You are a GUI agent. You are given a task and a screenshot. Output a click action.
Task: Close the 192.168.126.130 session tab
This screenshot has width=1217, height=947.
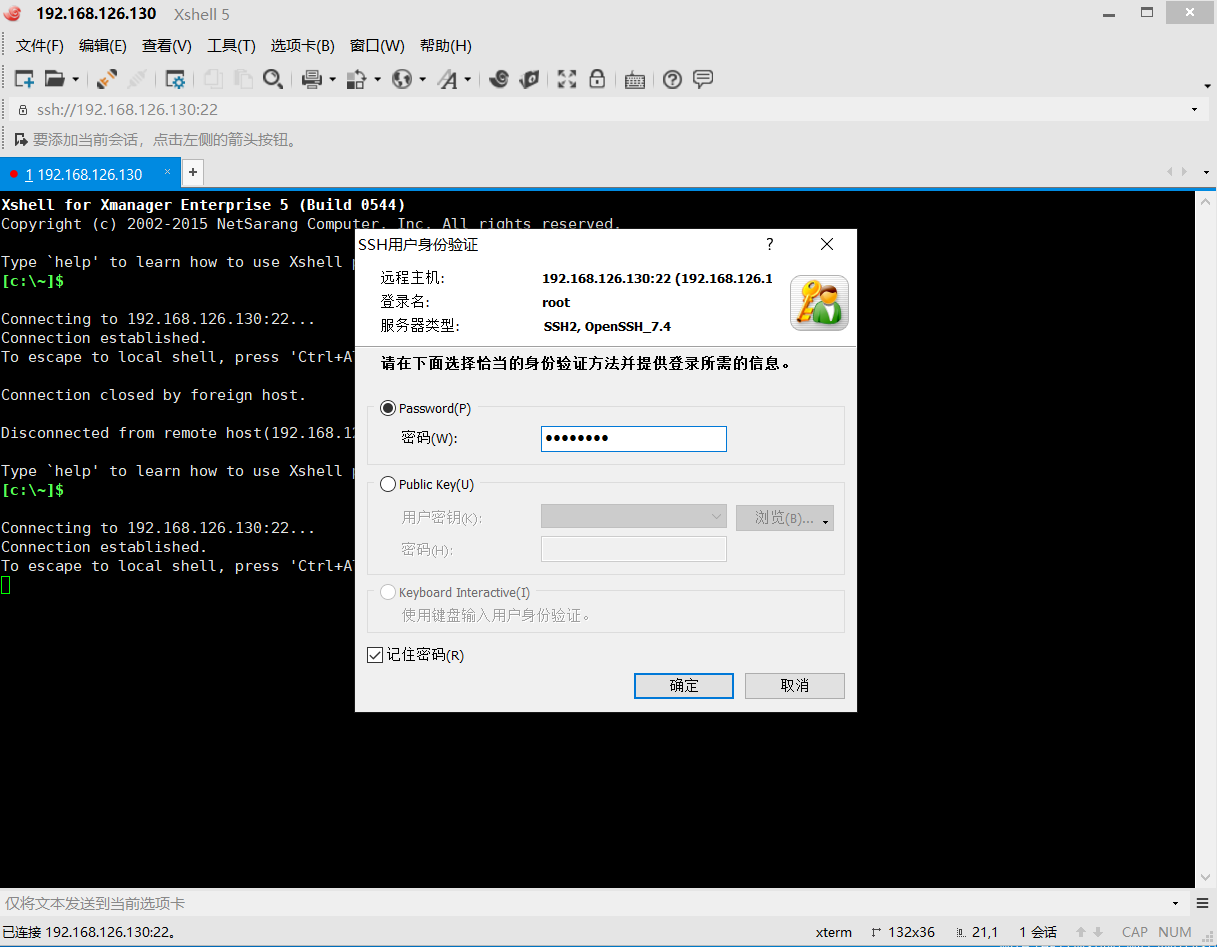[x=168, y=172]
